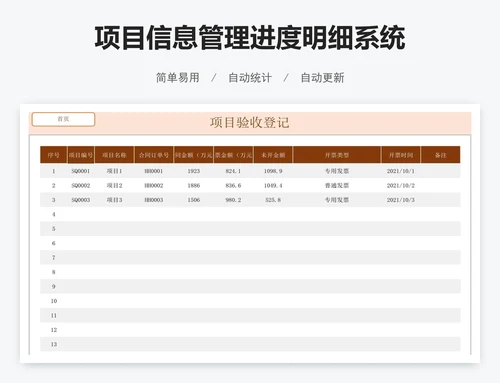Screen dimensions: 500x383
Task: Select empty row numbered 5
Action: click(x=250, y=229)
